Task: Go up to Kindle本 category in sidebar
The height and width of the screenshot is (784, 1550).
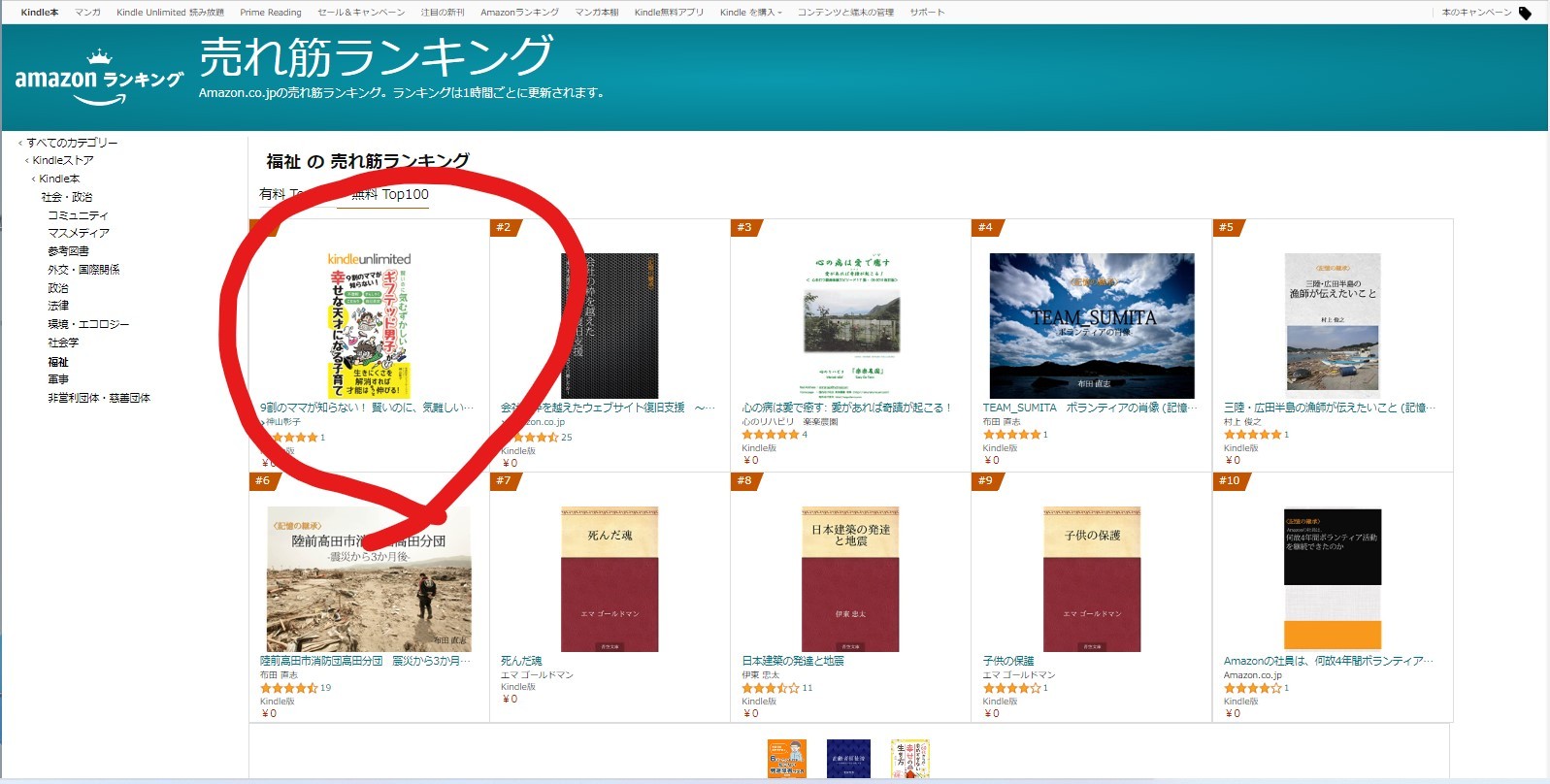Action: click(x=59, y=179)
